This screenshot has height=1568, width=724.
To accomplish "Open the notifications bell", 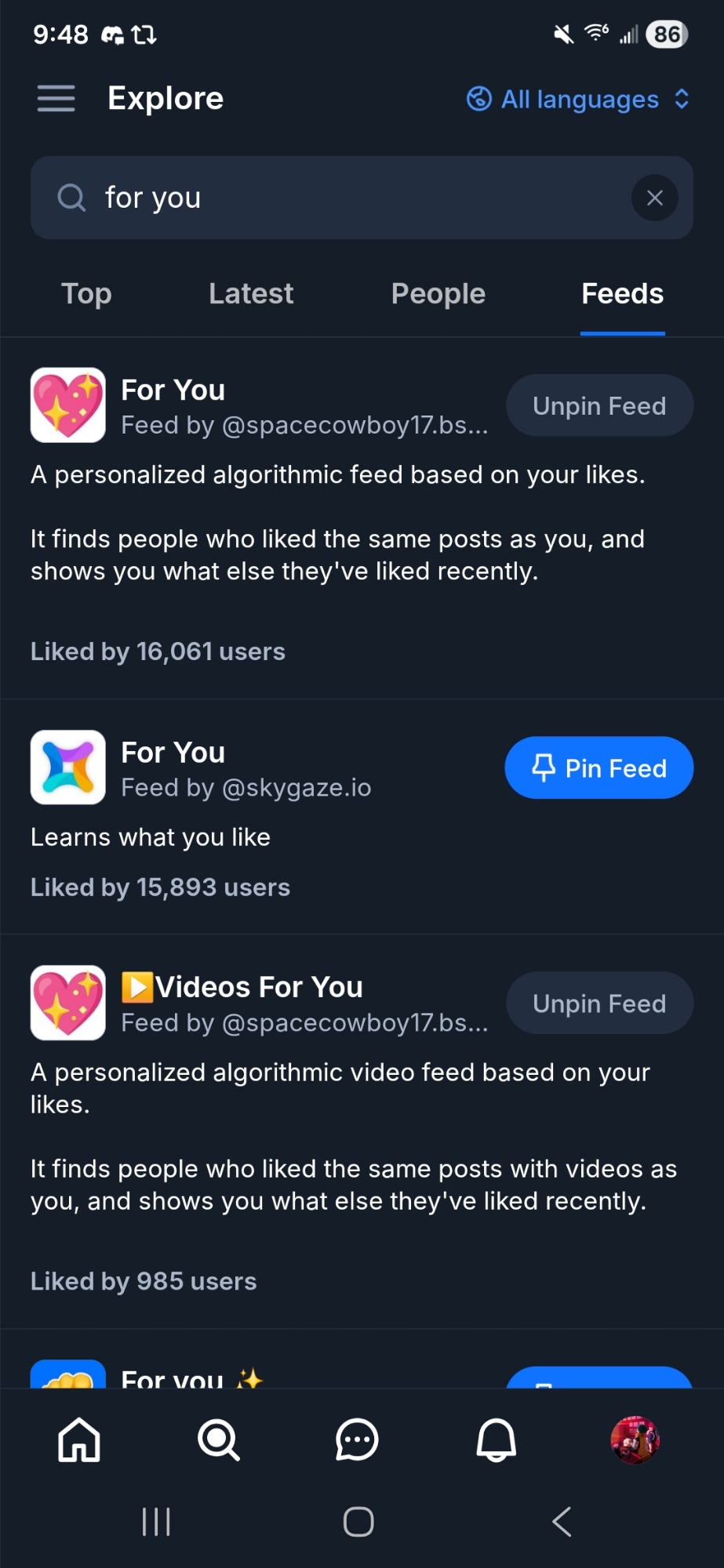I will [x=497, y=1439].
